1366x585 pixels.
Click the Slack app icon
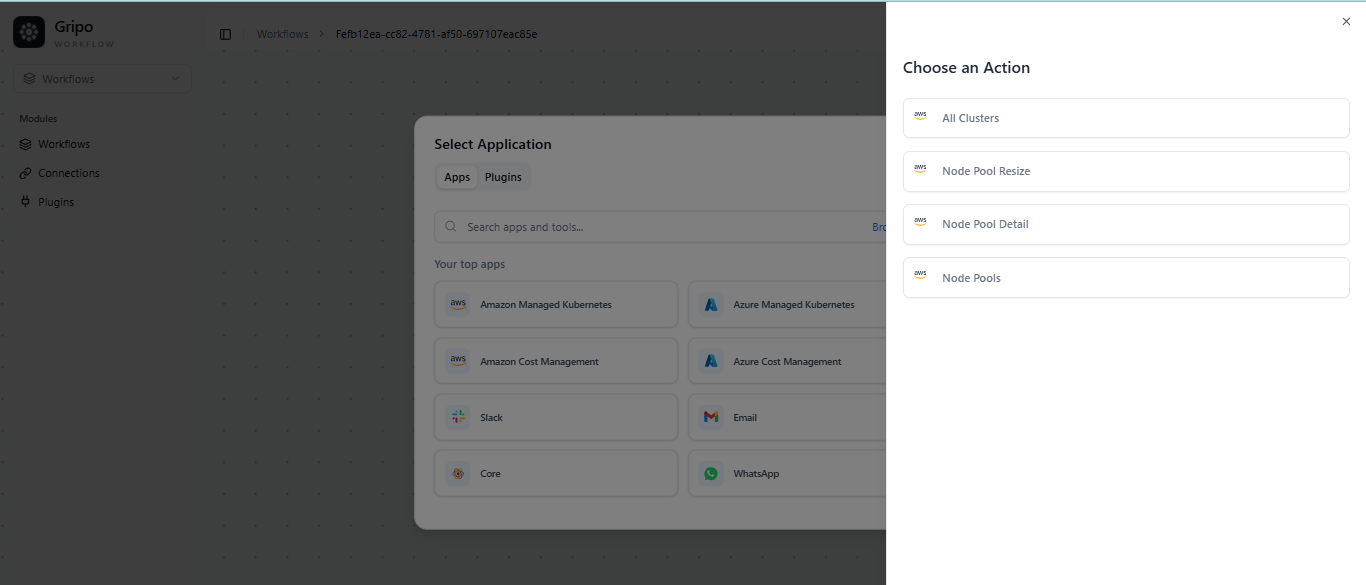point(458,417)
